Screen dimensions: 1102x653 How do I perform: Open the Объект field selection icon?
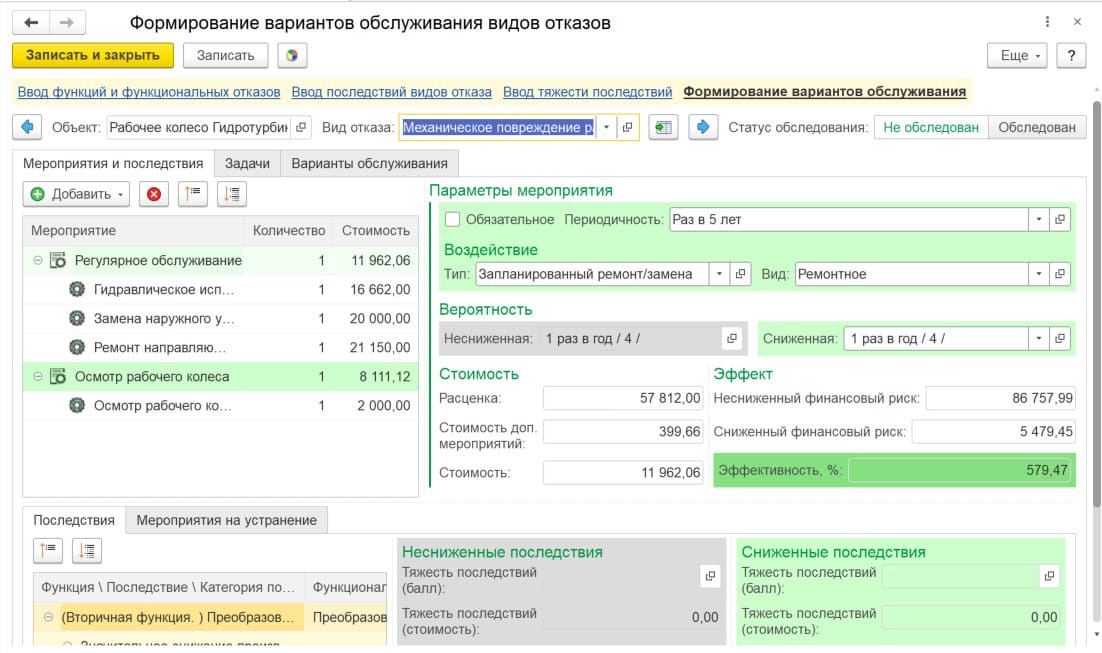tap(301, 127)
